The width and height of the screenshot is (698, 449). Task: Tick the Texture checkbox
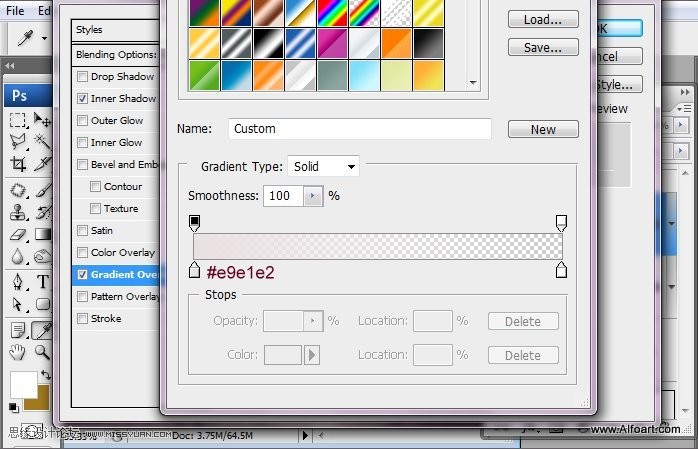(x=95, y=208)
